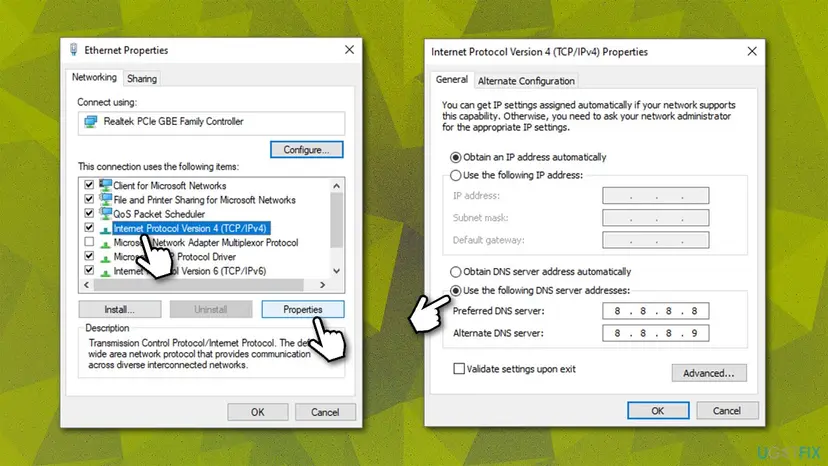Select Obtain DNS server address automatically

455,272
